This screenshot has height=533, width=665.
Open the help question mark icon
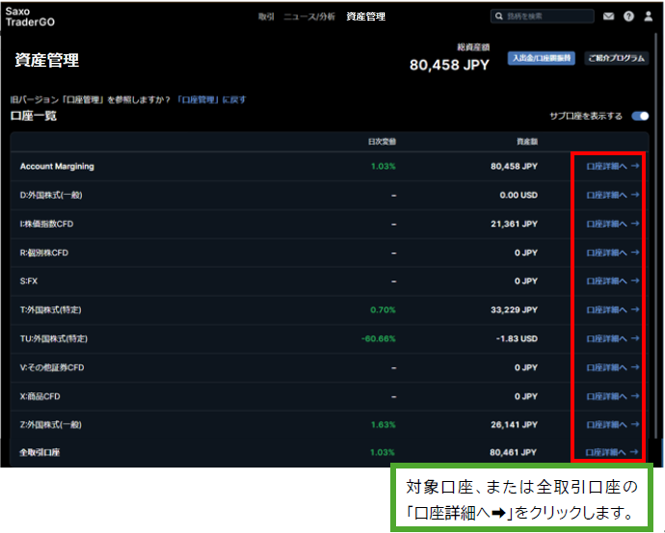coord(629,16)
